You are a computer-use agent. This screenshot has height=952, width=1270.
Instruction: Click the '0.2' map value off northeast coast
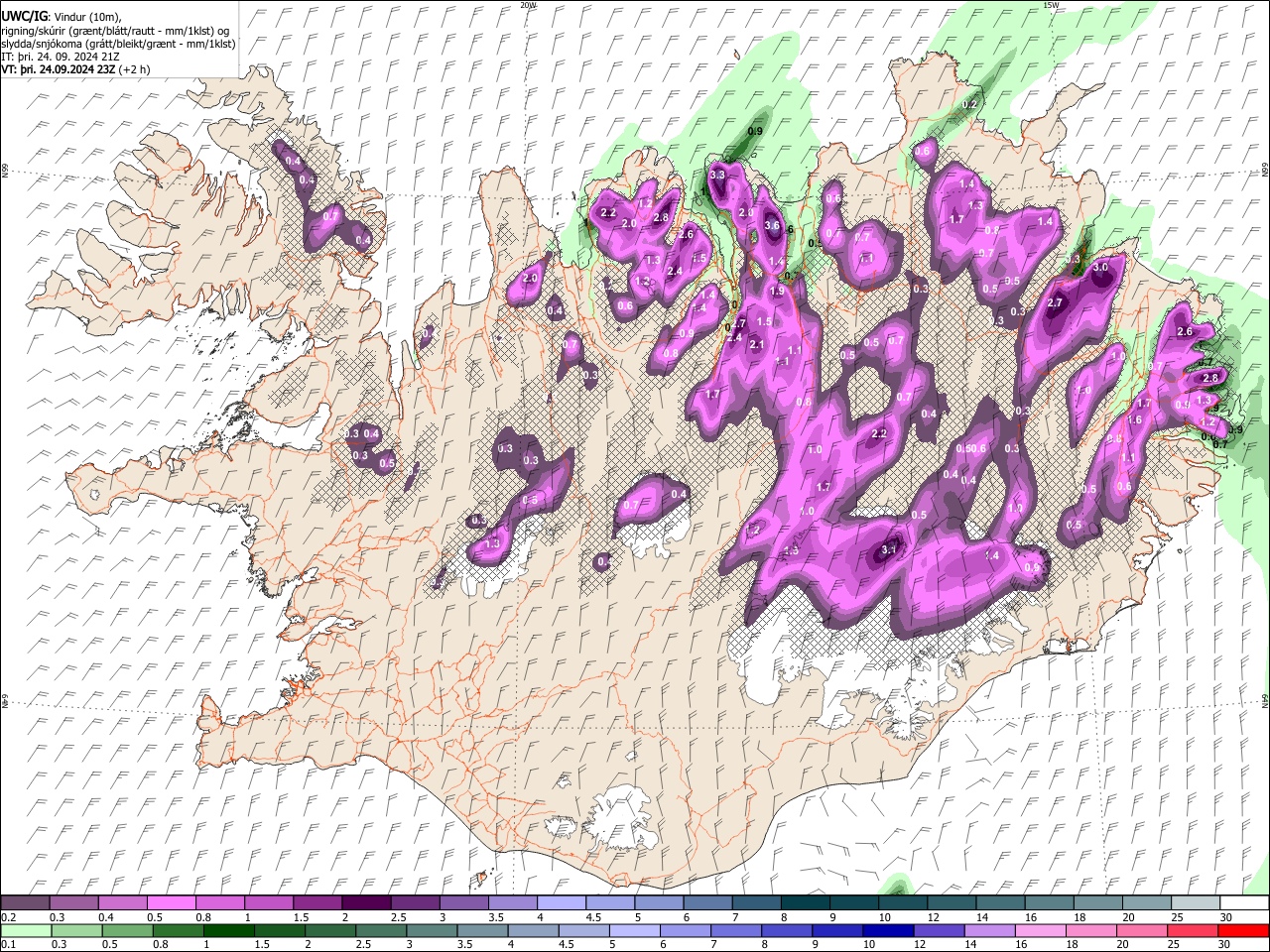tap(970, 104)
